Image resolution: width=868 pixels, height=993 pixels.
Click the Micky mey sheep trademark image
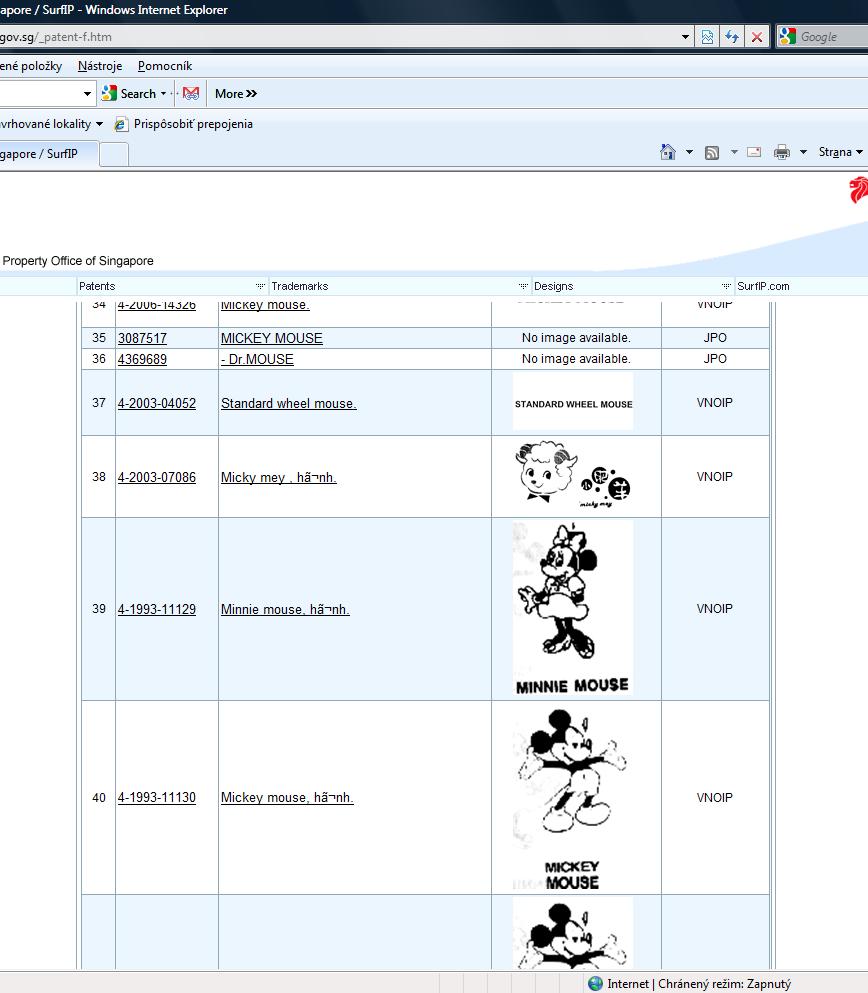(573, 476)
